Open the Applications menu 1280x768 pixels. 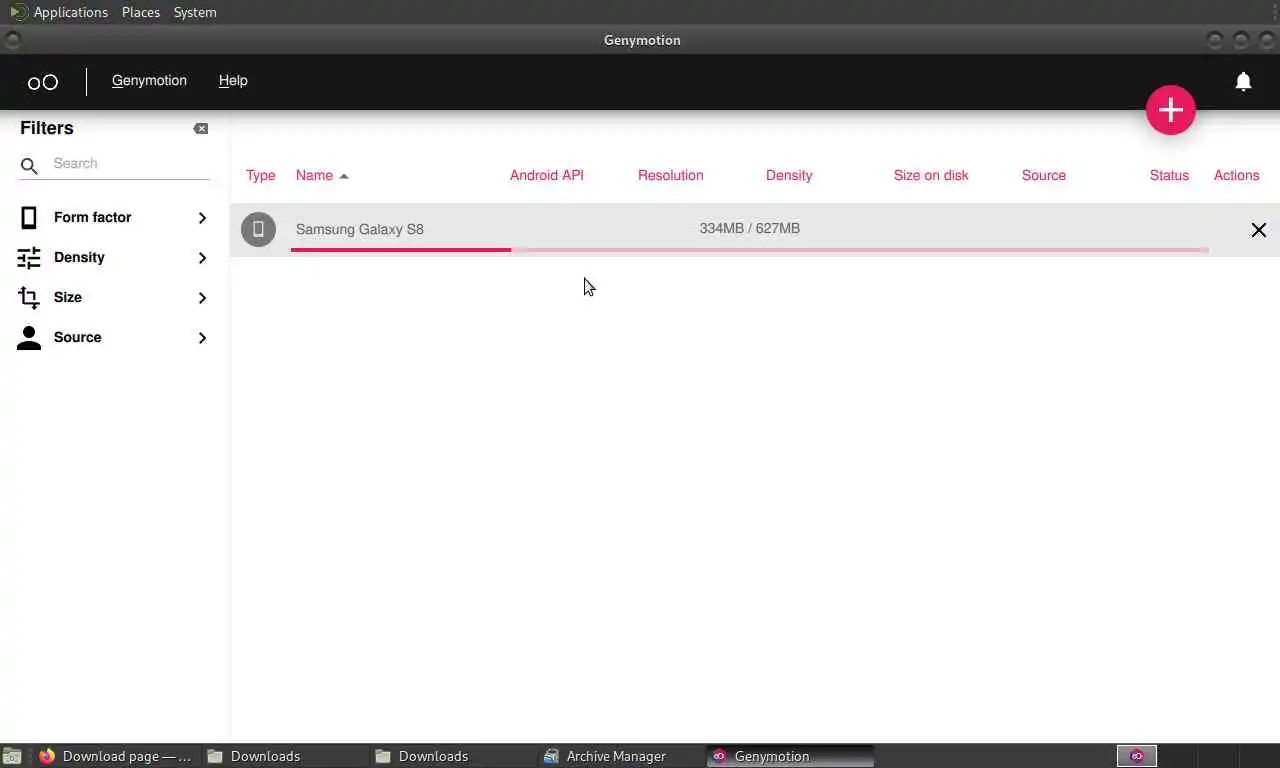[70, 12]
